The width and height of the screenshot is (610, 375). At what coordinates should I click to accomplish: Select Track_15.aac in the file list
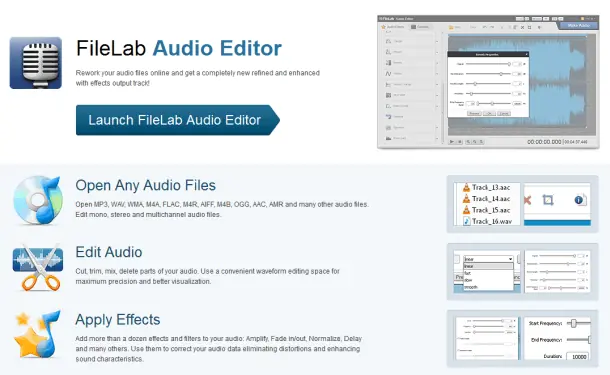pyautogui.click(x=491, y=210)
